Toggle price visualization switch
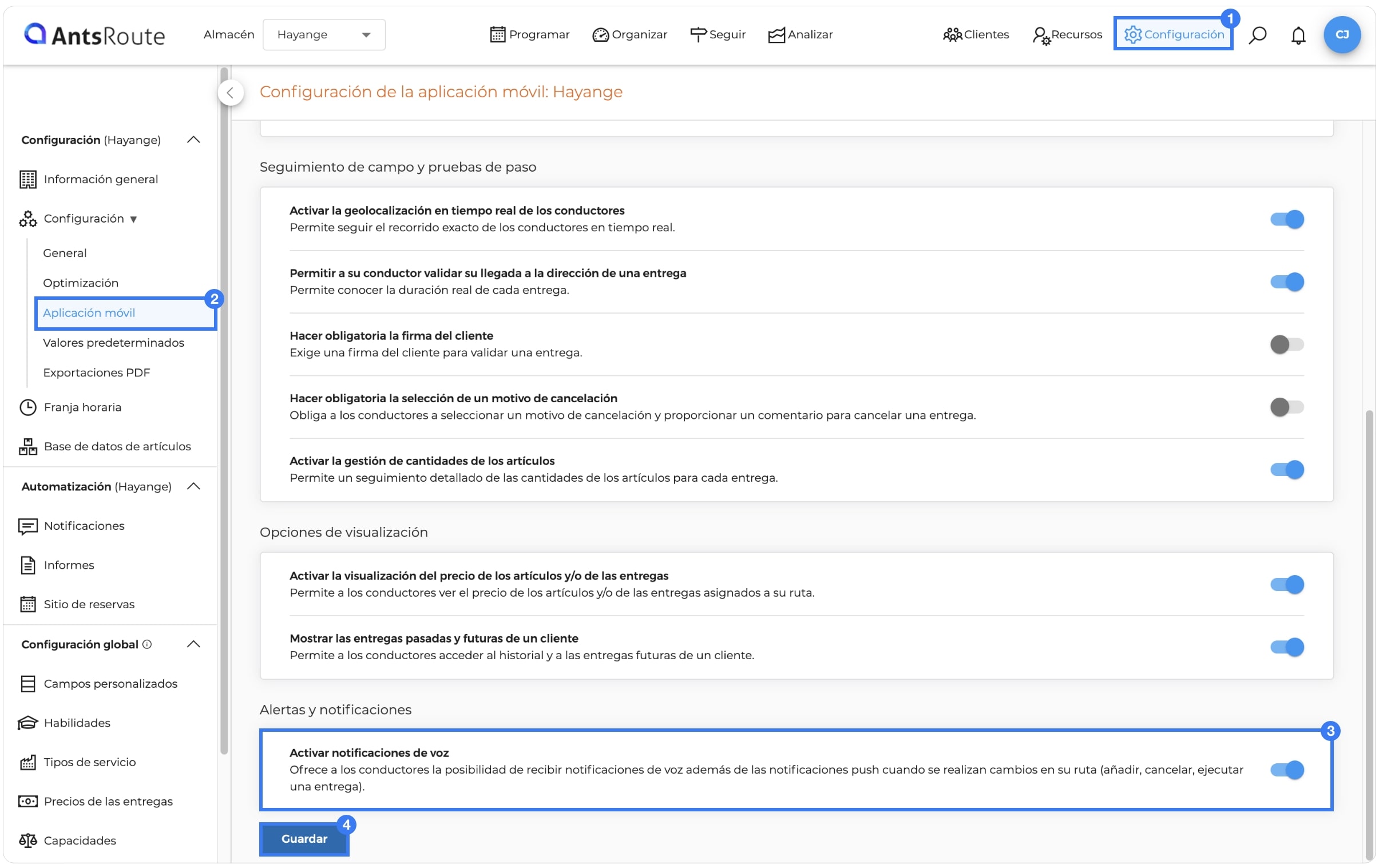The height and width of the screenshot is (868, 1379). [x=1287, y=584]
